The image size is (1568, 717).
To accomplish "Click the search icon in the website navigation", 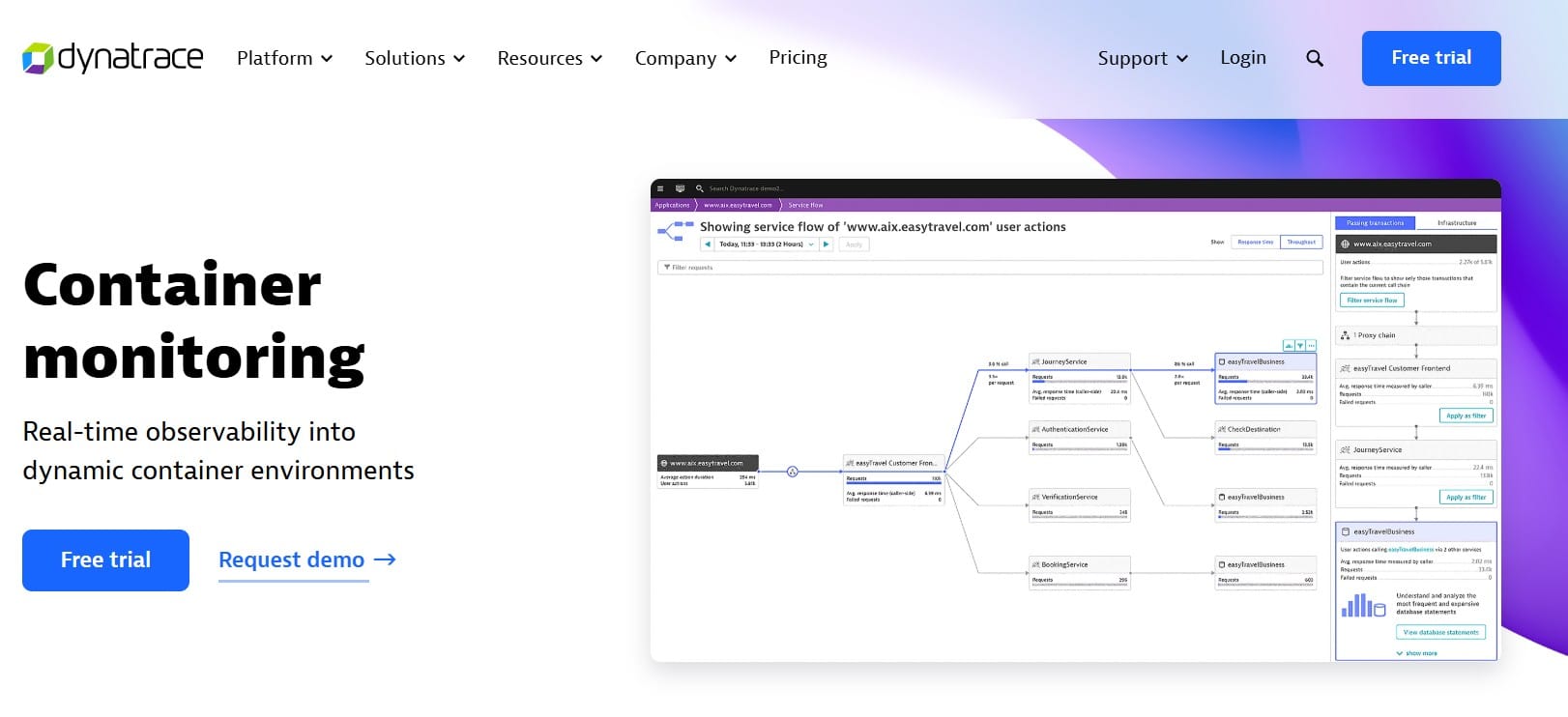I will coord(1314,58).
